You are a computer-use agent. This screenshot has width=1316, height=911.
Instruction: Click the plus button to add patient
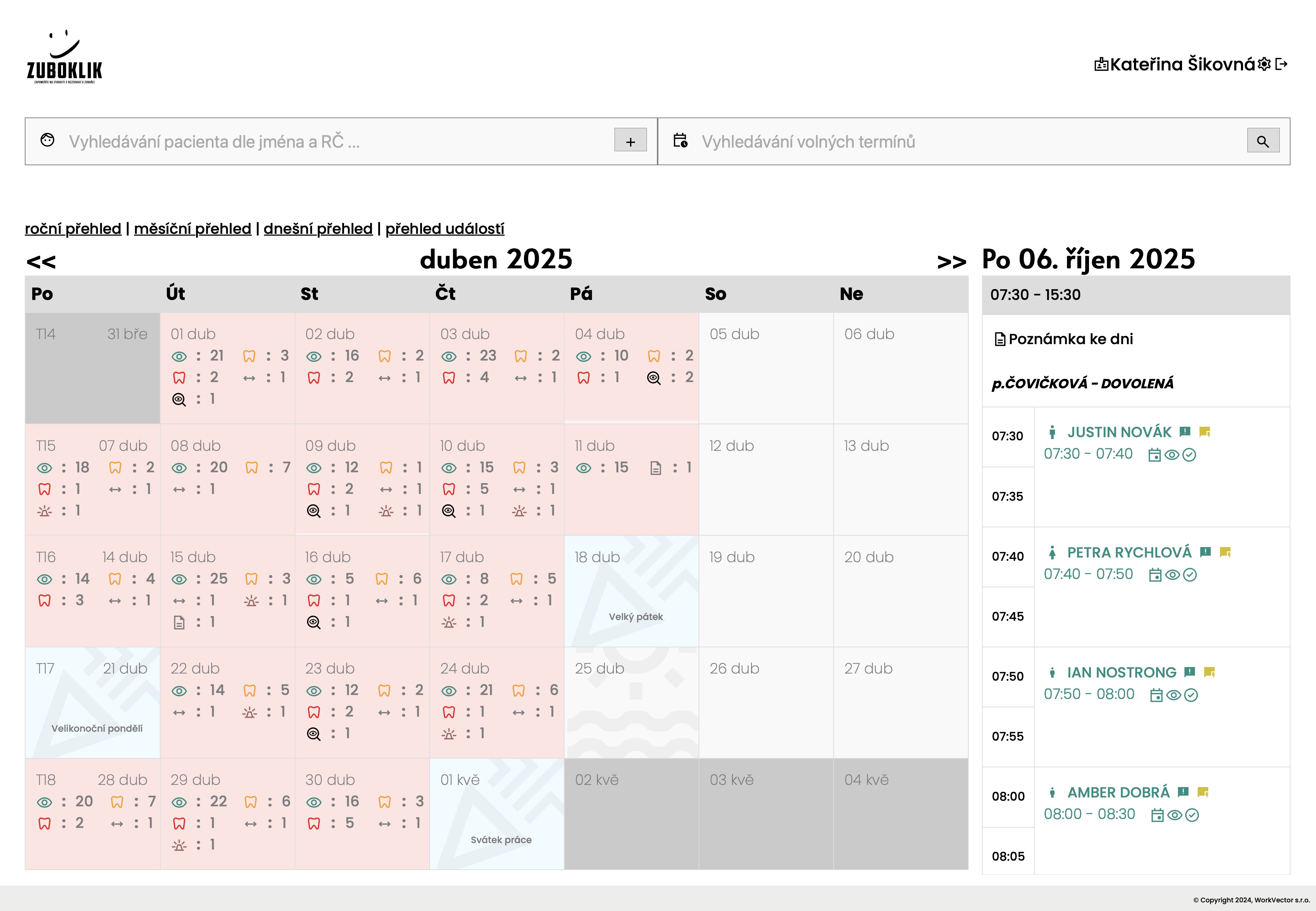pos(630,141)
